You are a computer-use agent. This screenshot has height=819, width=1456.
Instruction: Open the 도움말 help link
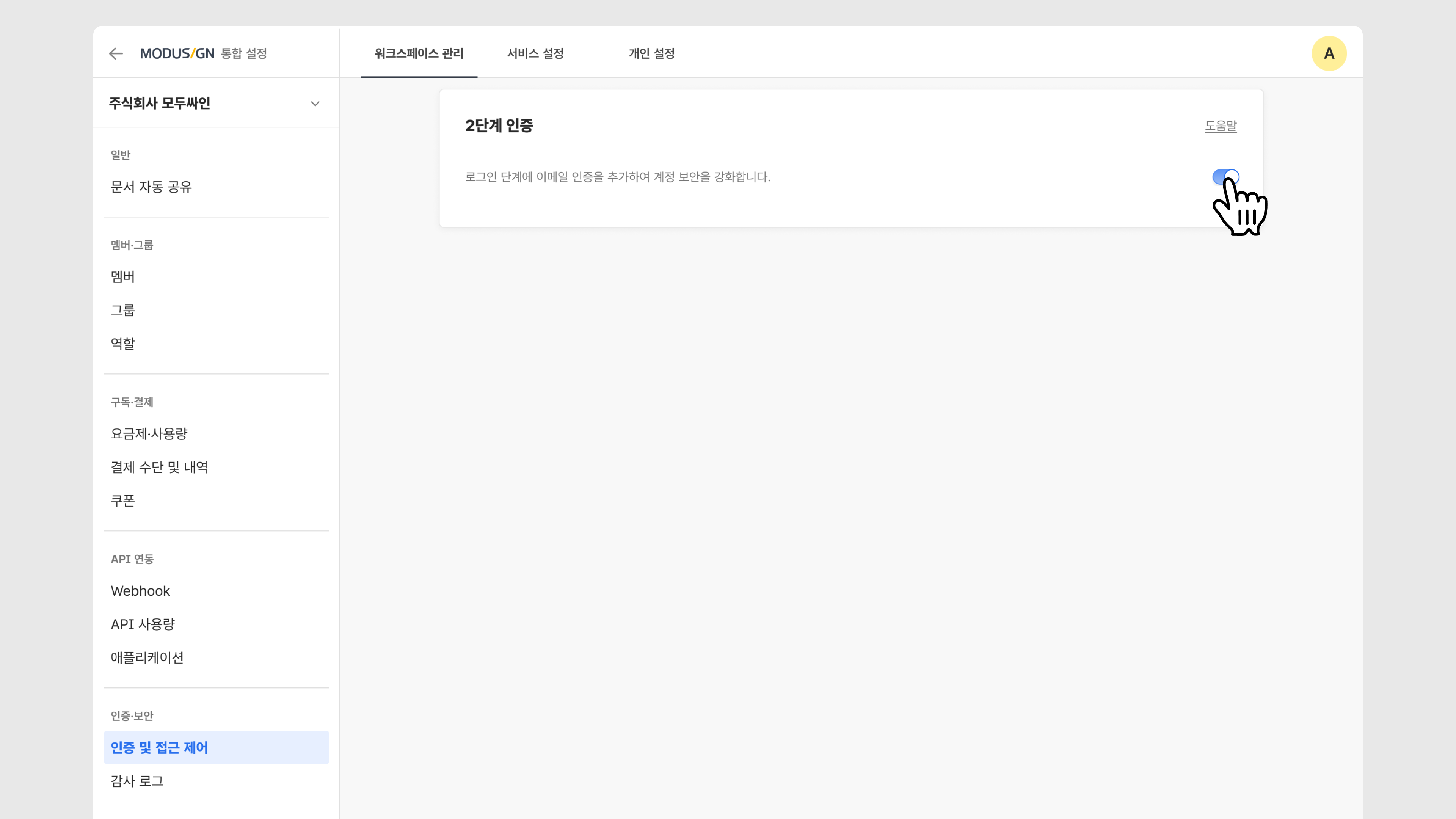(x=1220, y=126)
